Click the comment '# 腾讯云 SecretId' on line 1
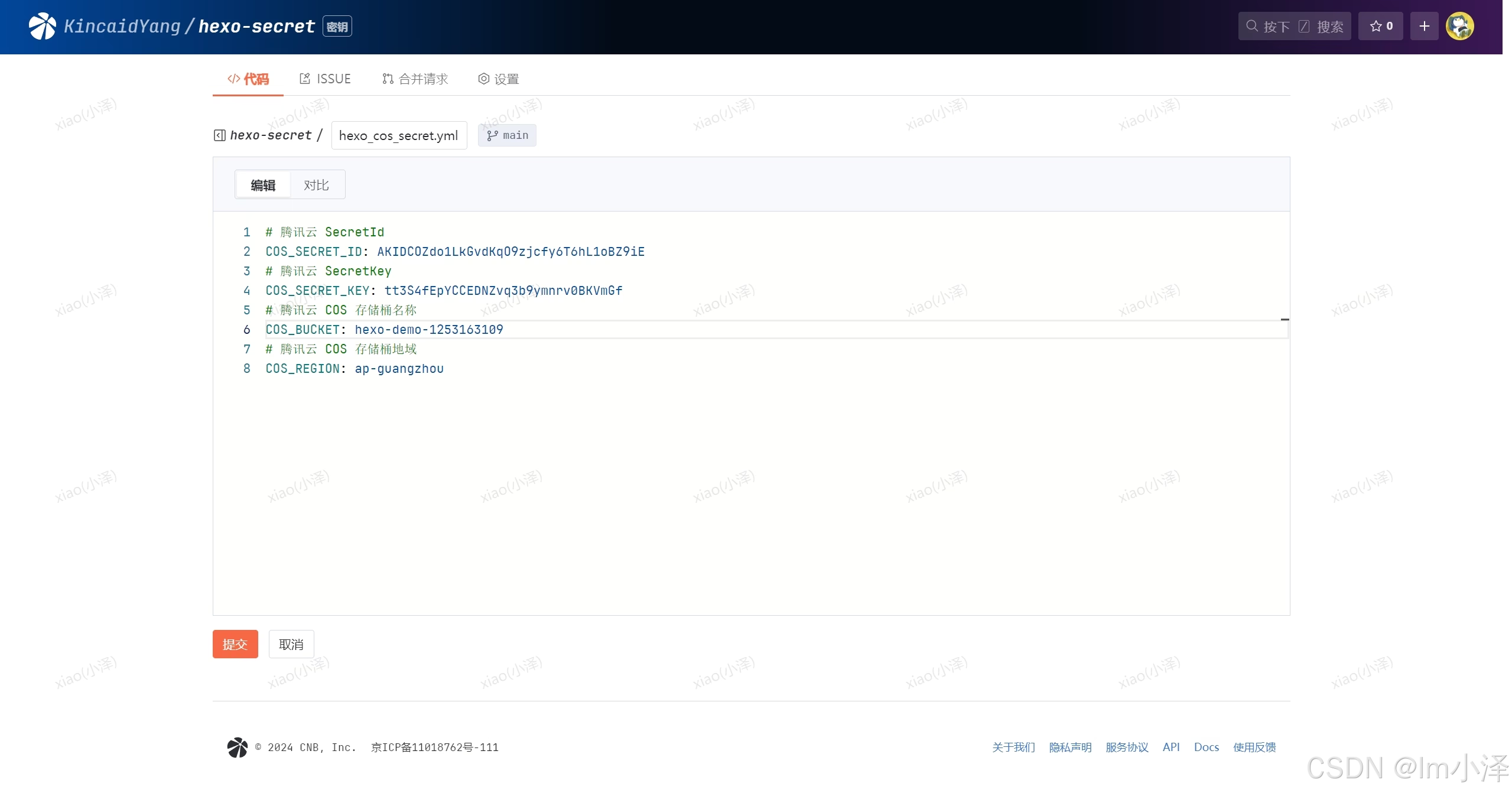1512x793 pixels. [325, 232]
